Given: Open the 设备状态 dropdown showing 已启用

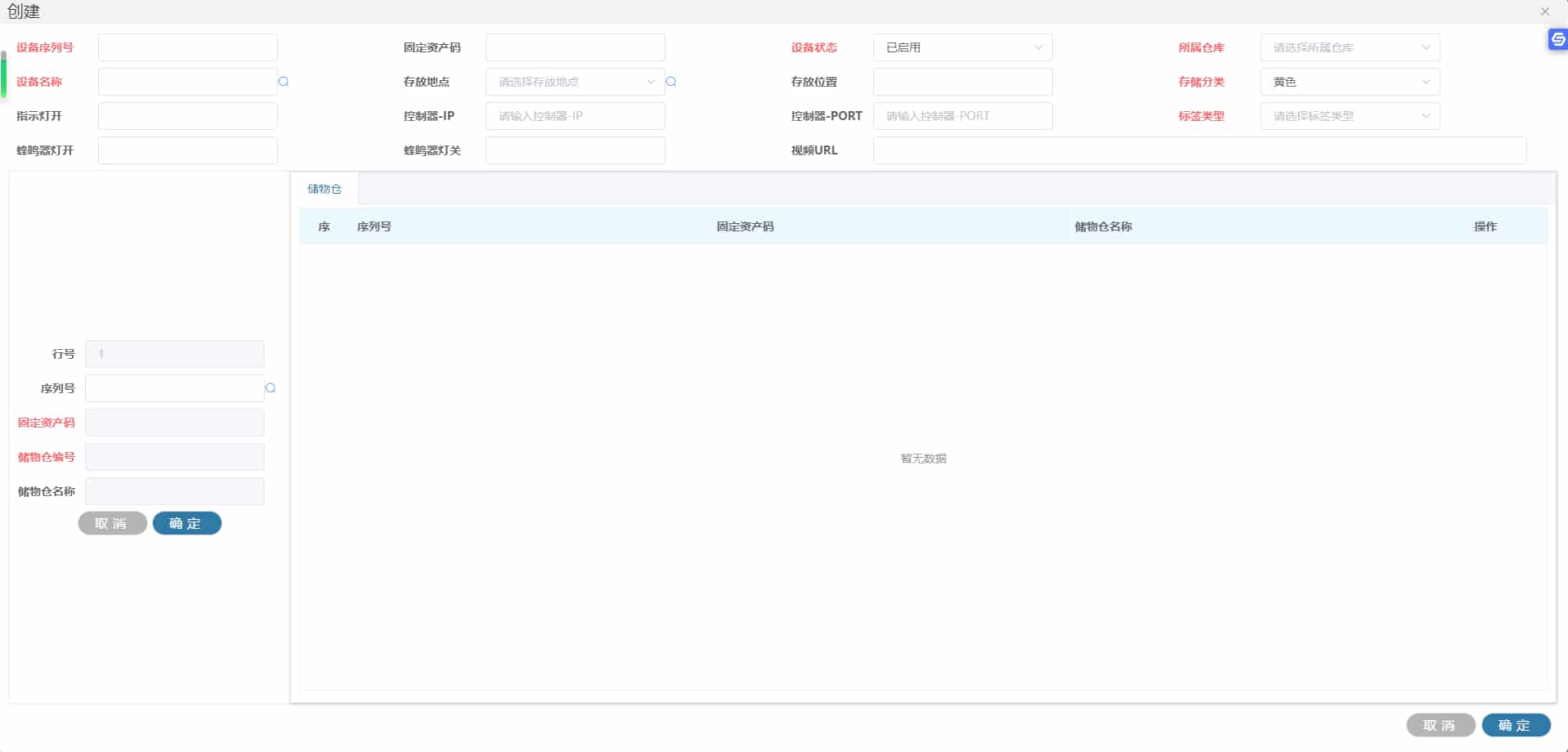Looking at the screenshot, I should coord(962,47).
